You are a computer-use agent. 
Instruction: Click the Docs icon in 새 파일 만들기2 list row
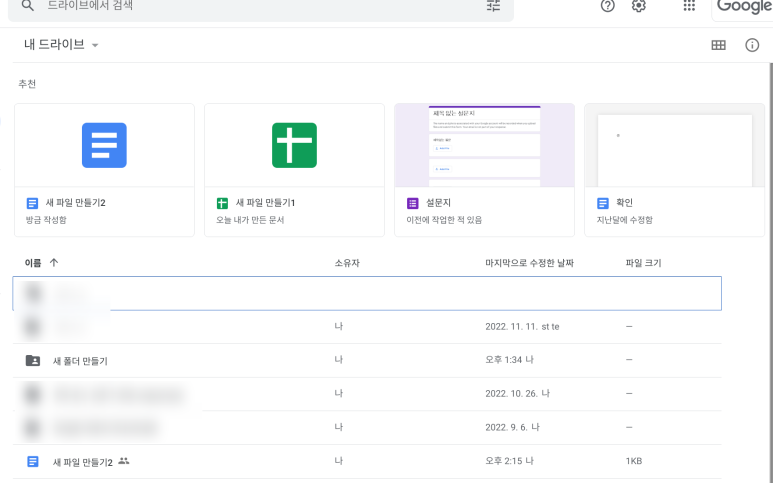click(x=33, y=462)
